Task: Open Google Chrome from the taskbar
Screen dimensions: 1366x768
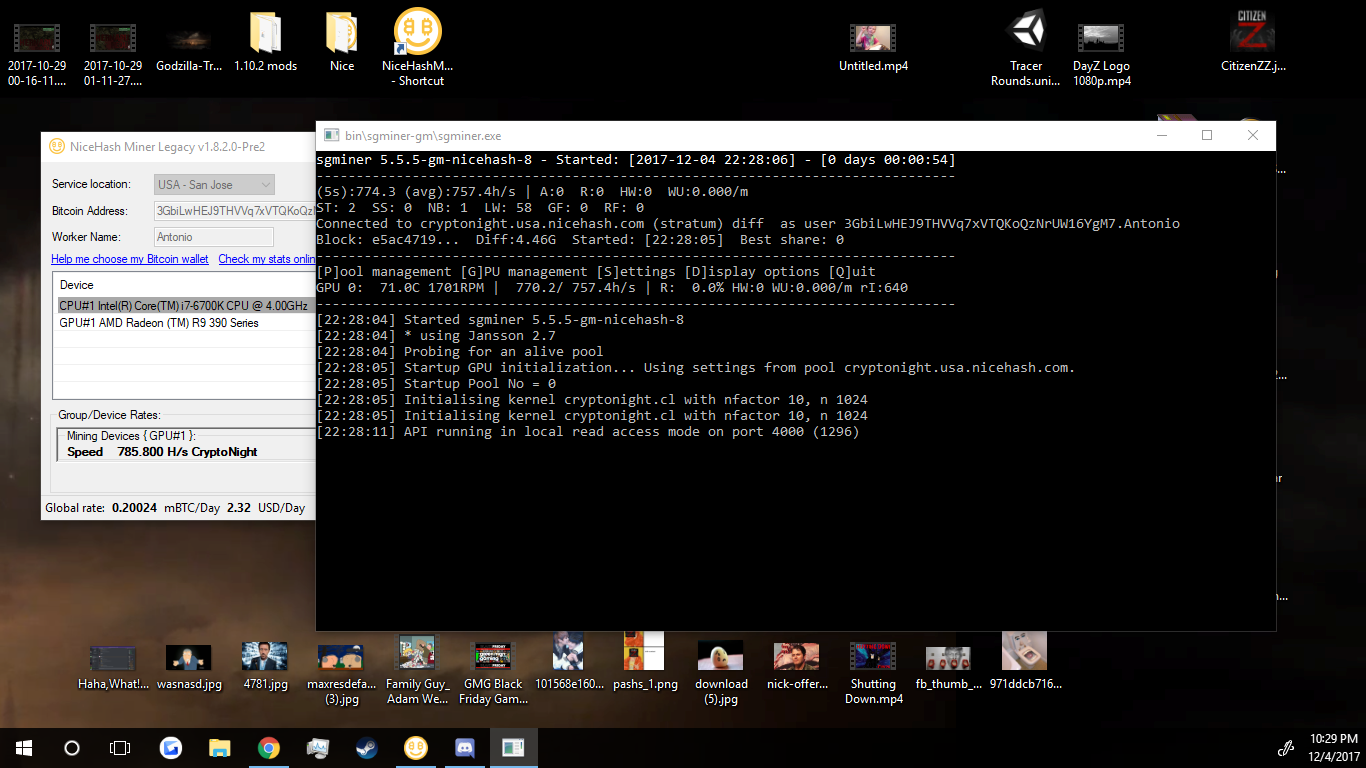Action: [x=268, y=747]
